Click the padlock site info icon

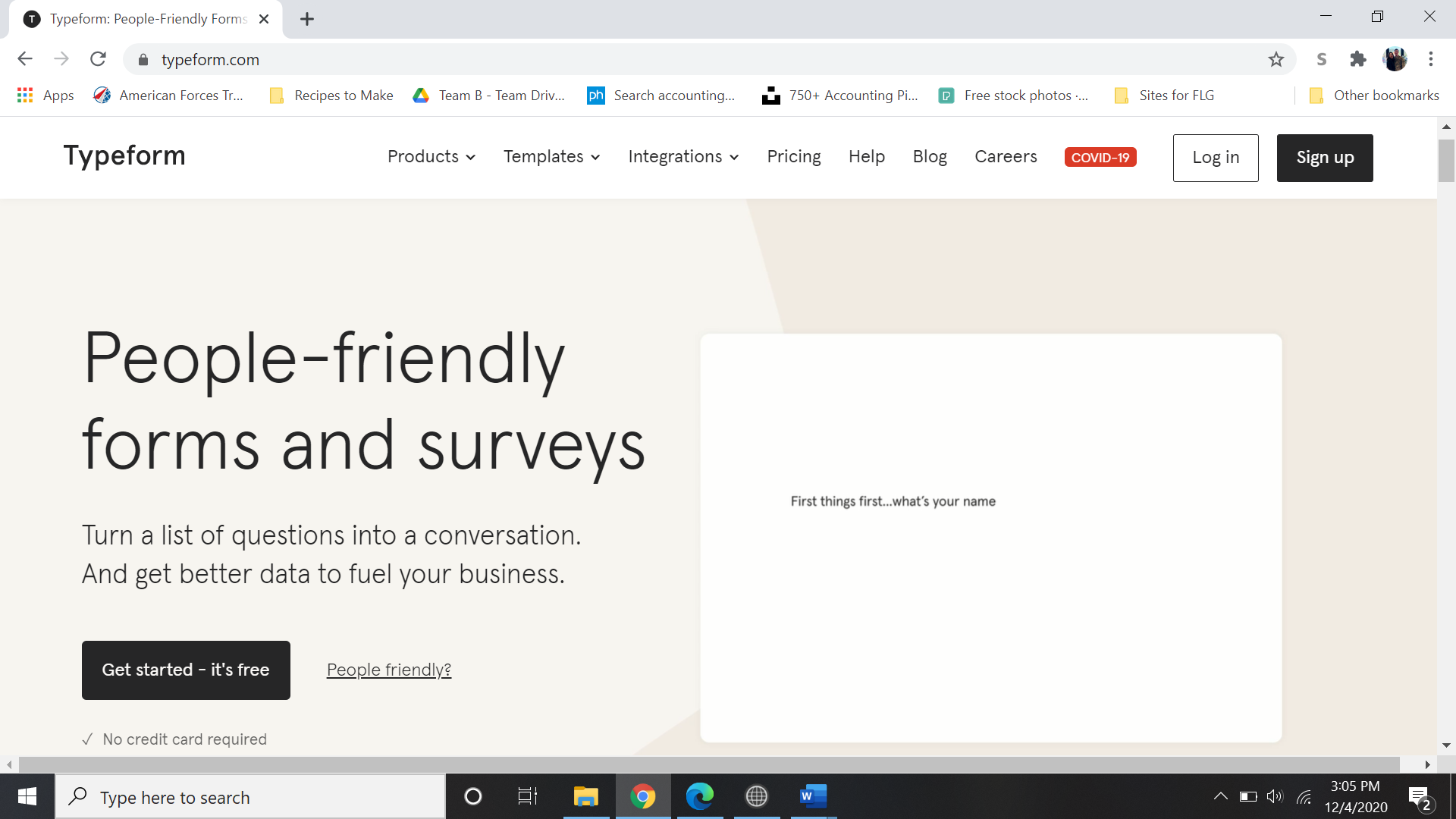click(143, 60)
